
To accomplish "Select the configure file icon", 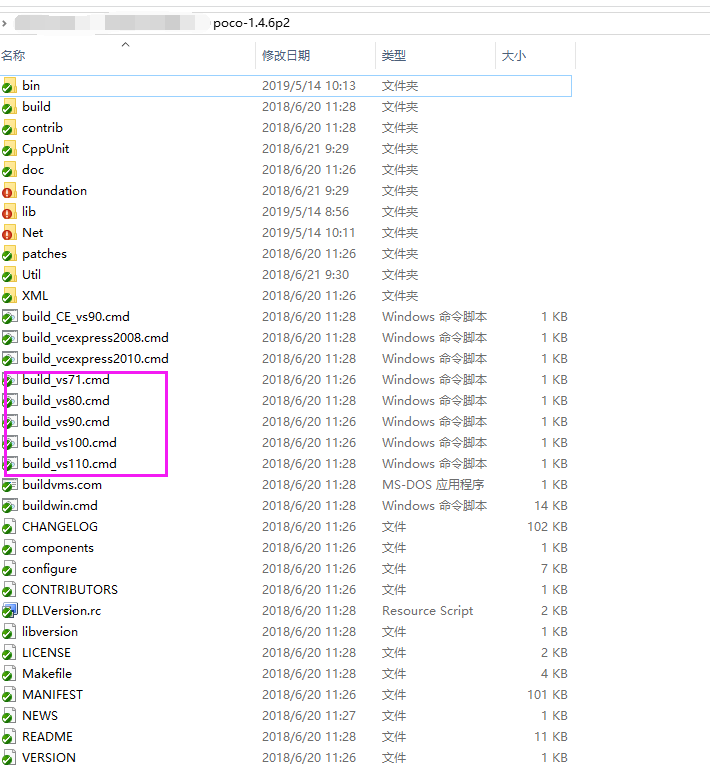I will pyautogui.click(x=9, y=569).
